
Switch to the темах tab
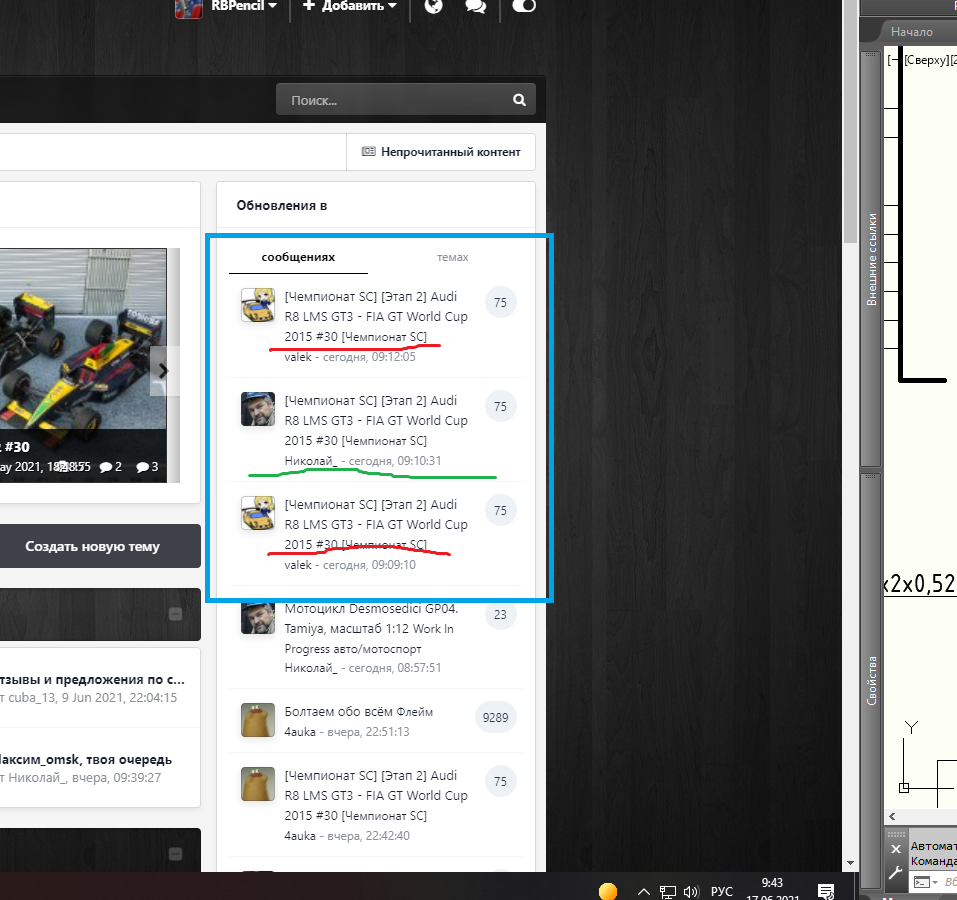pyautogui.click(x=452, y=257)
